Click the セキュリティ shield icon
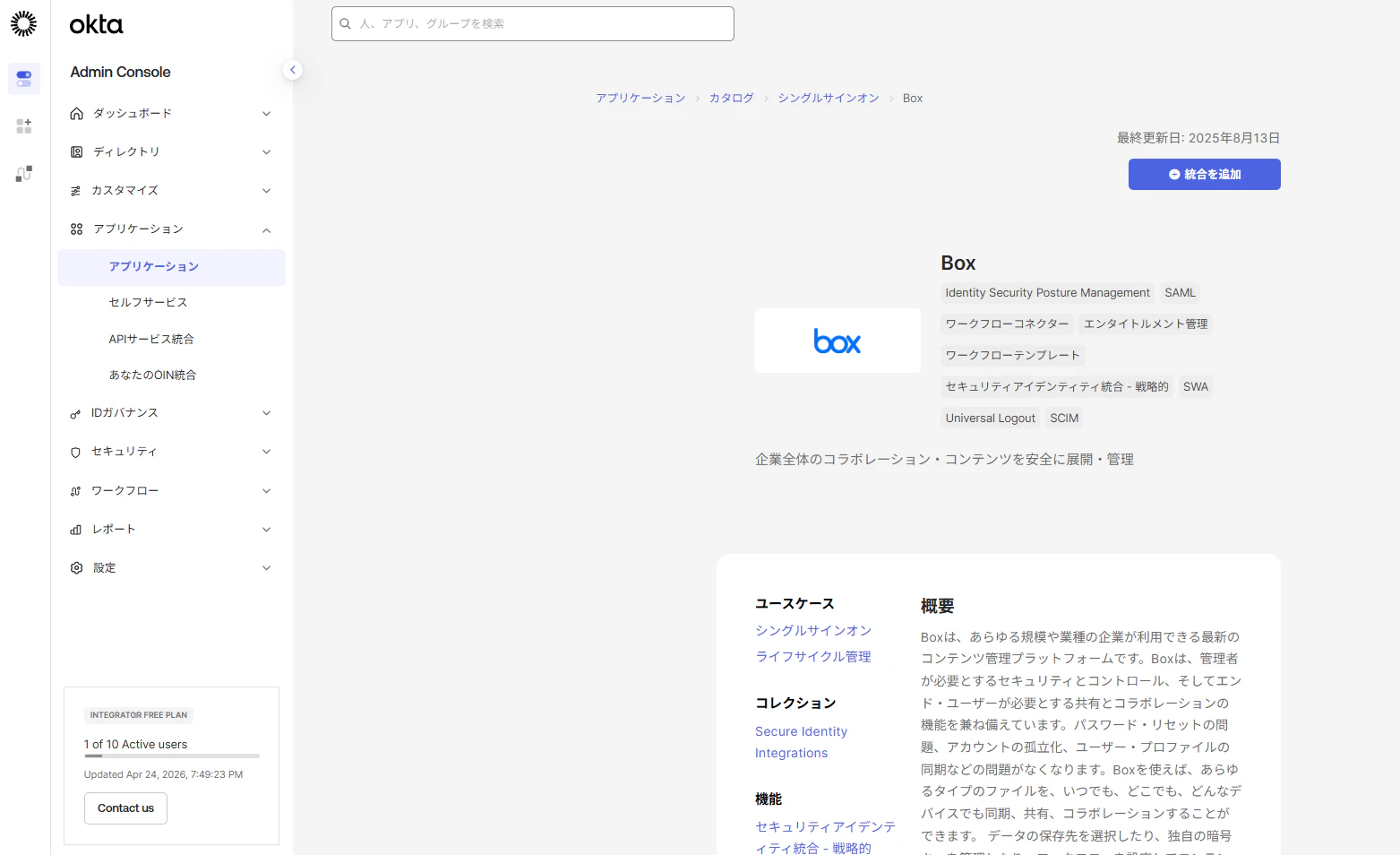Viewport: 1400px width, 855px height. (76, 452)
